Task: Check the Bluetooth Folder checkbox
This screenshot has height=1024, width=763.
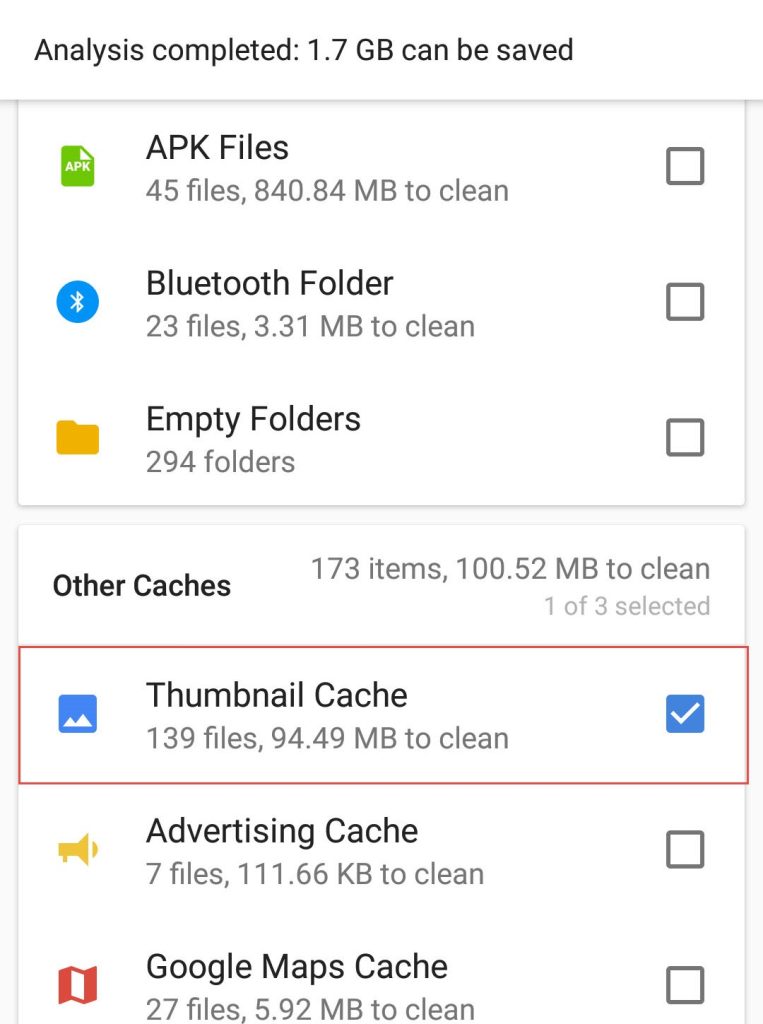Action: pos(685,301)
